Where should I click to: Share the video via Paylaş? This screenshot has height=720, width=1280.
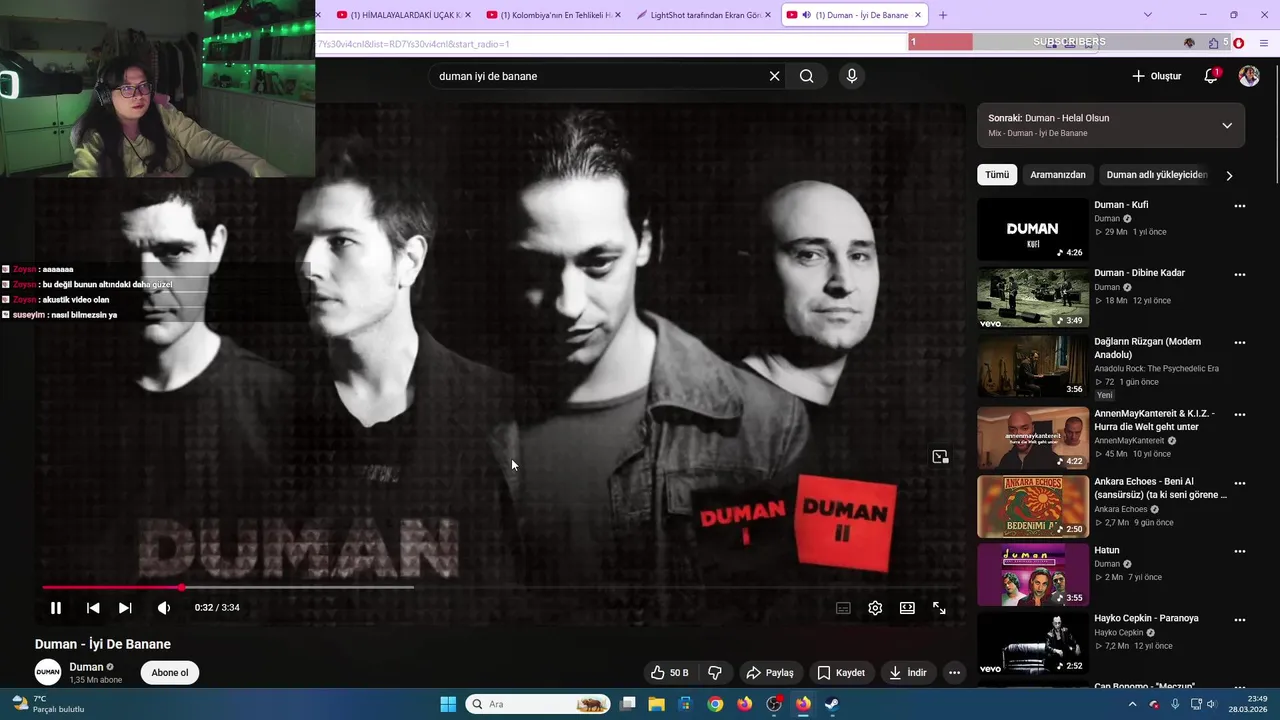click(770, 673)
